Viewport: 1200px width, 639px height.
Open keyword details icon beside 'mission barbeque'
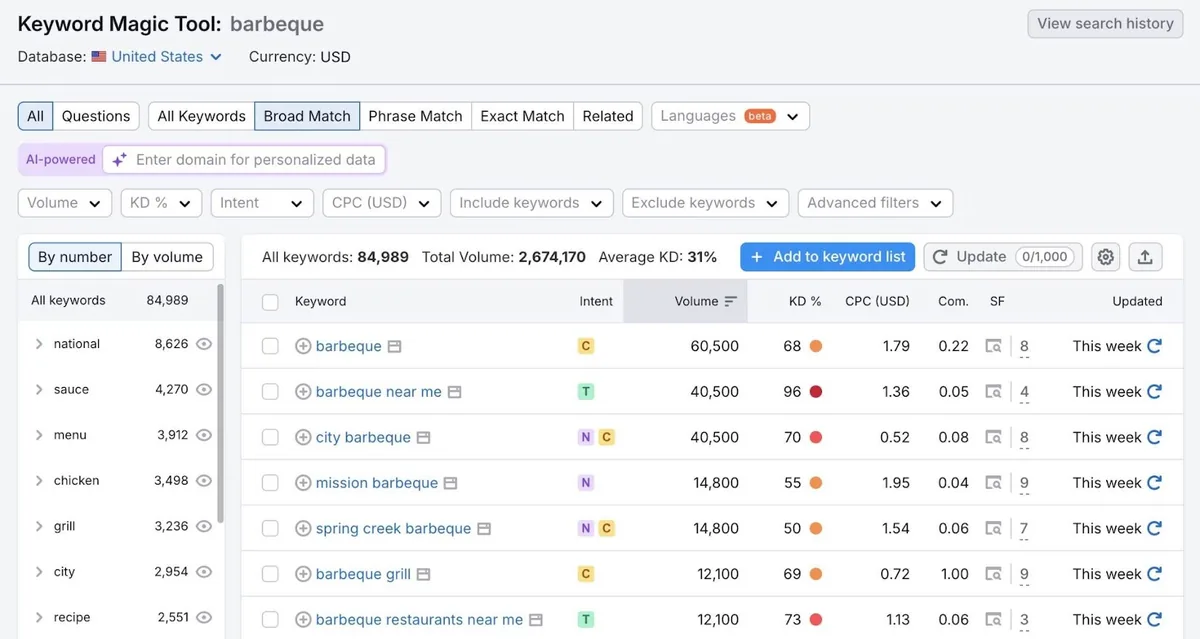pyautogui.click(x=450, y=483)
